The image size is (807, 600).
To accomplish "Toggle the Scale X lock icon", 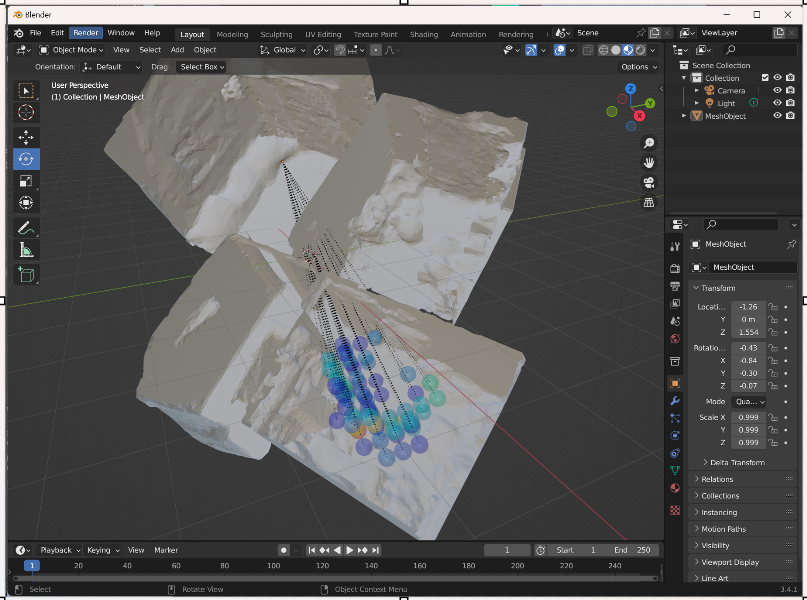I will tap(773, 417).
